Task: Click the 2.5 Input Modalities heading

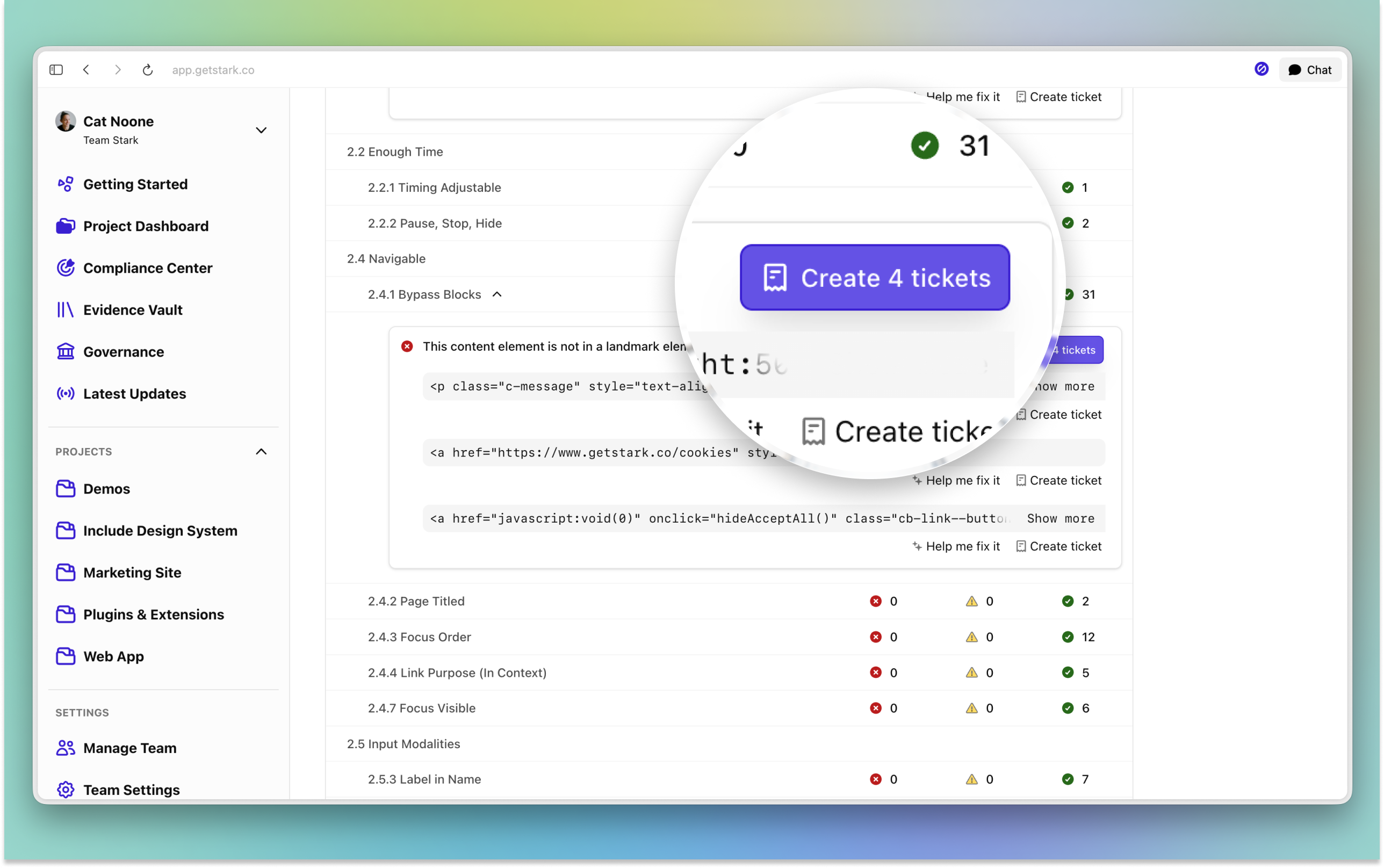Action: 403,743
